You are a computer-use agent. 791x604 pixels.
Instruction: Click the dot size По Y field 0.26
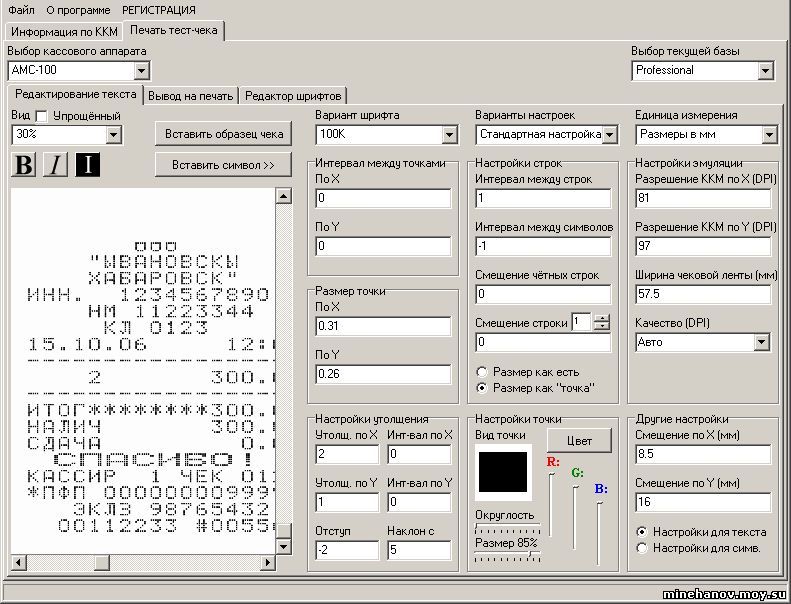[x=383, y=374]
